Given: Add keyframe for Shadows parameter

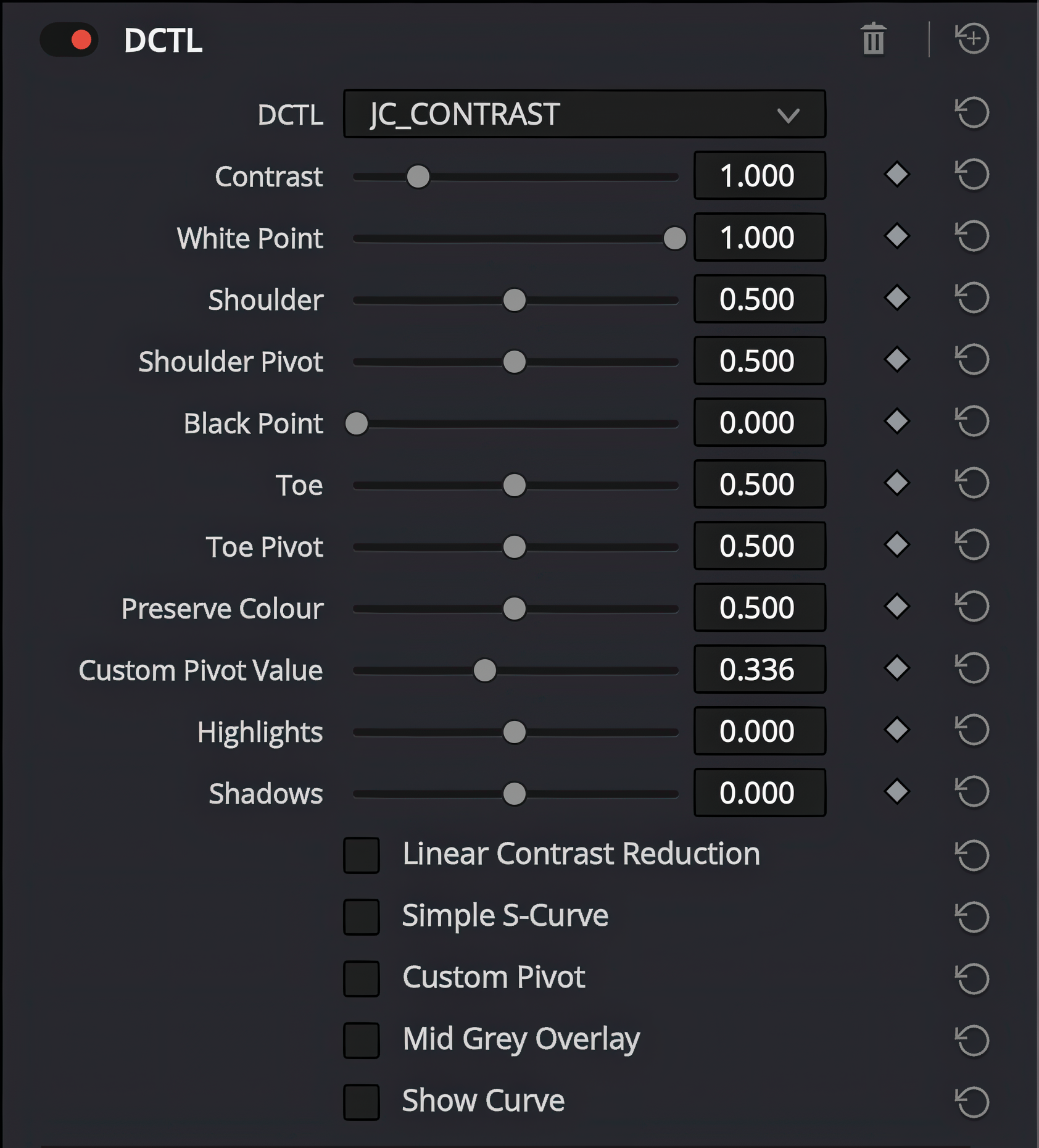Looking at the screenshot, I should [x=896, y=792].
